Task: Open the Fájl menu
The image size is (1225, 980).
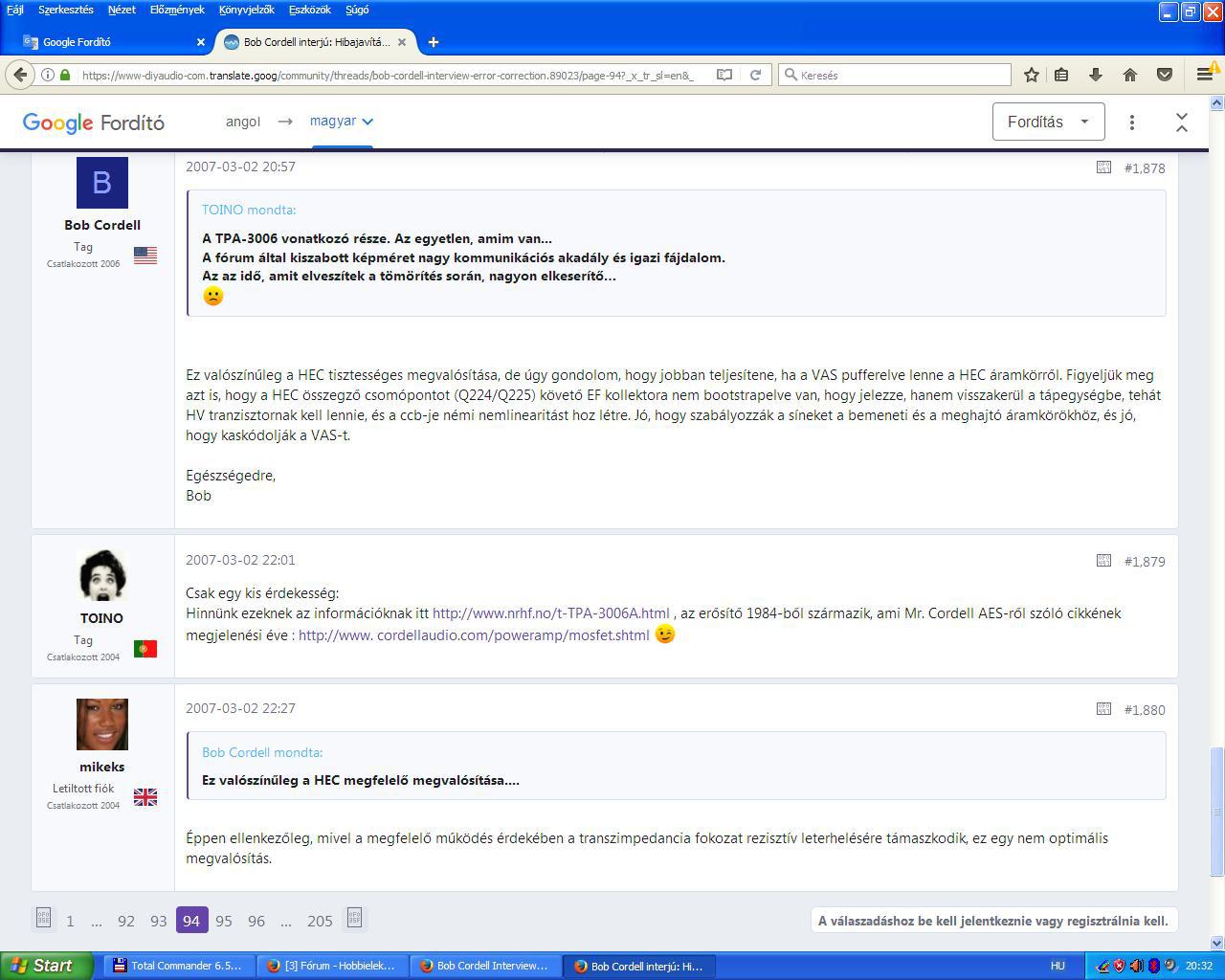Action: pos(15,10)
